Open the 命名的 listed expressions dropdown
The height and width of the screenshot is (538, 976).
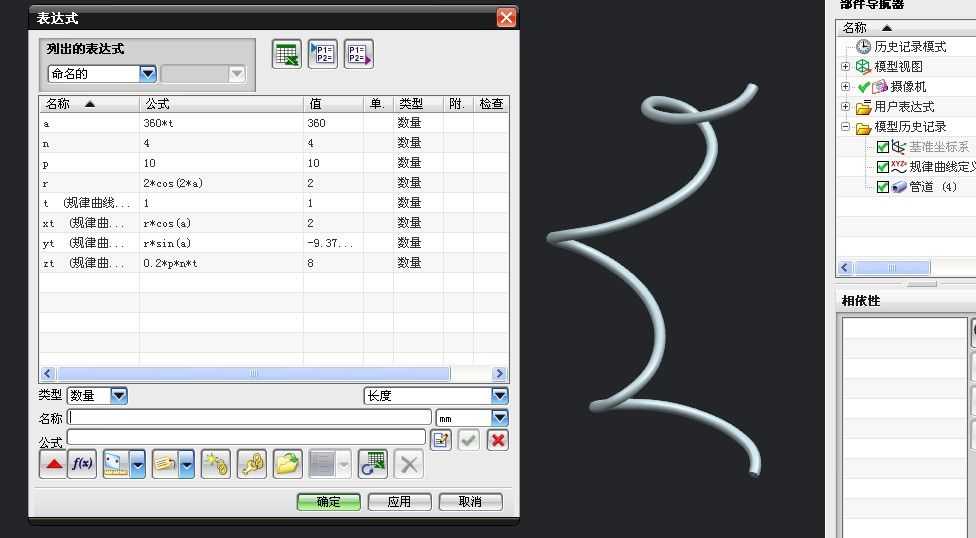click(x=148, y=74)
